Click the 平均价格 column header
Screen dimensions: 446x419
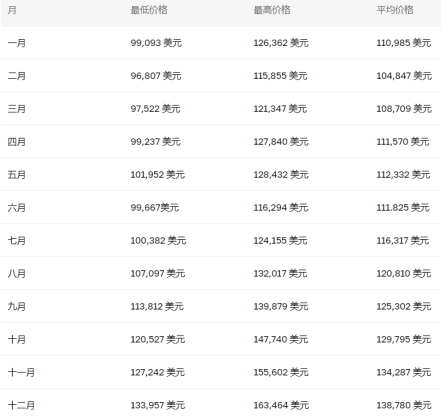395,10
